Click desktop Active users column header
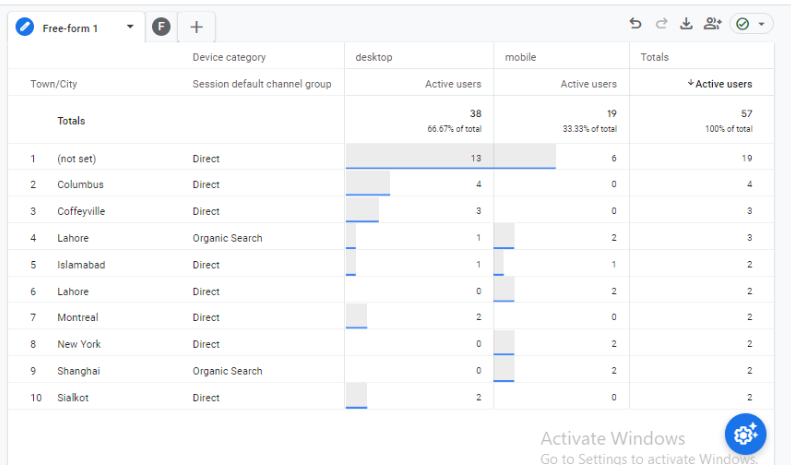Screen dimensions: 791x469 click(453, 84)
